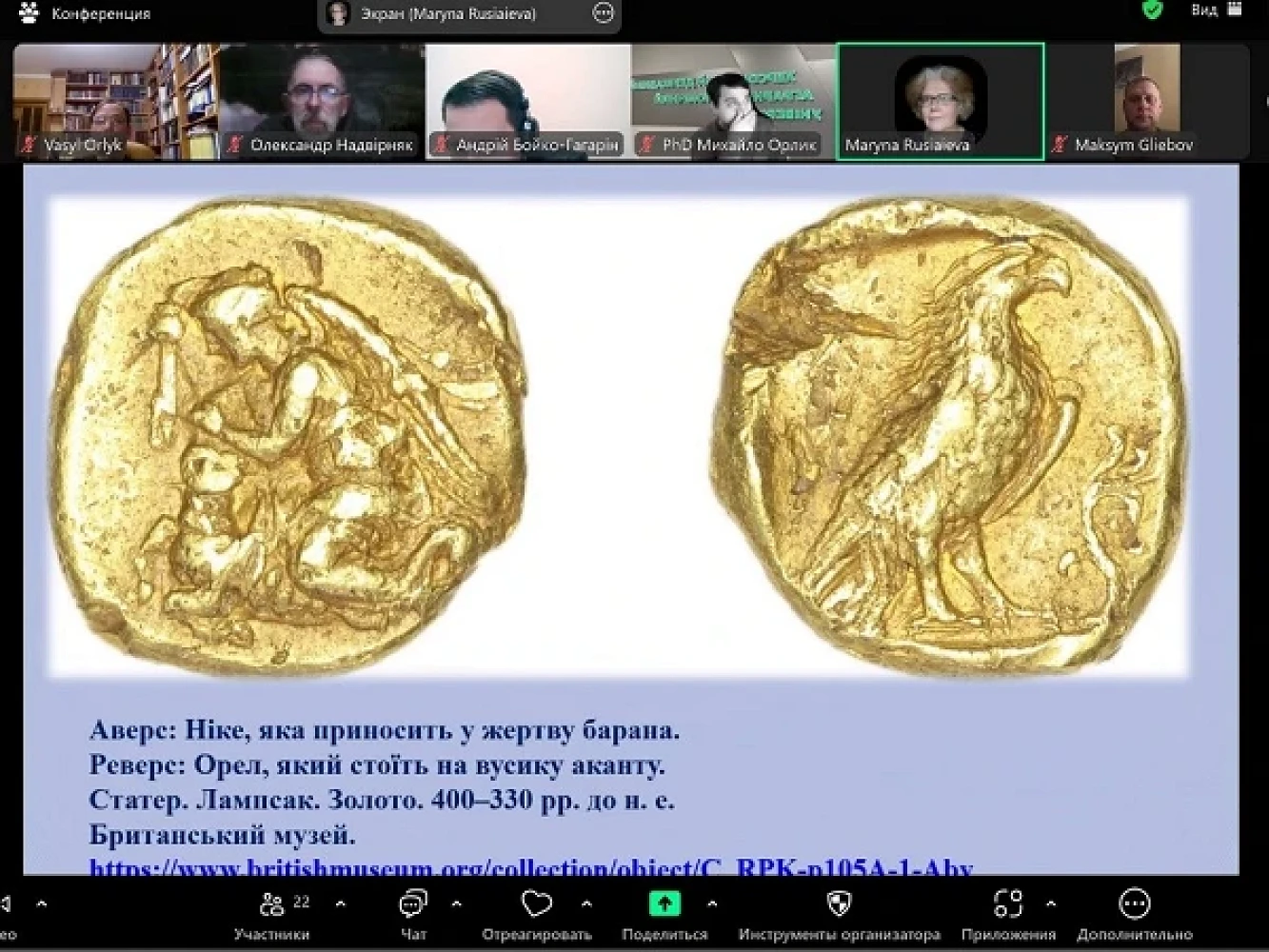This screenshot has width=1269, height=952.
Task: Expand the chevron next to Участники
Action: [341, 903]
